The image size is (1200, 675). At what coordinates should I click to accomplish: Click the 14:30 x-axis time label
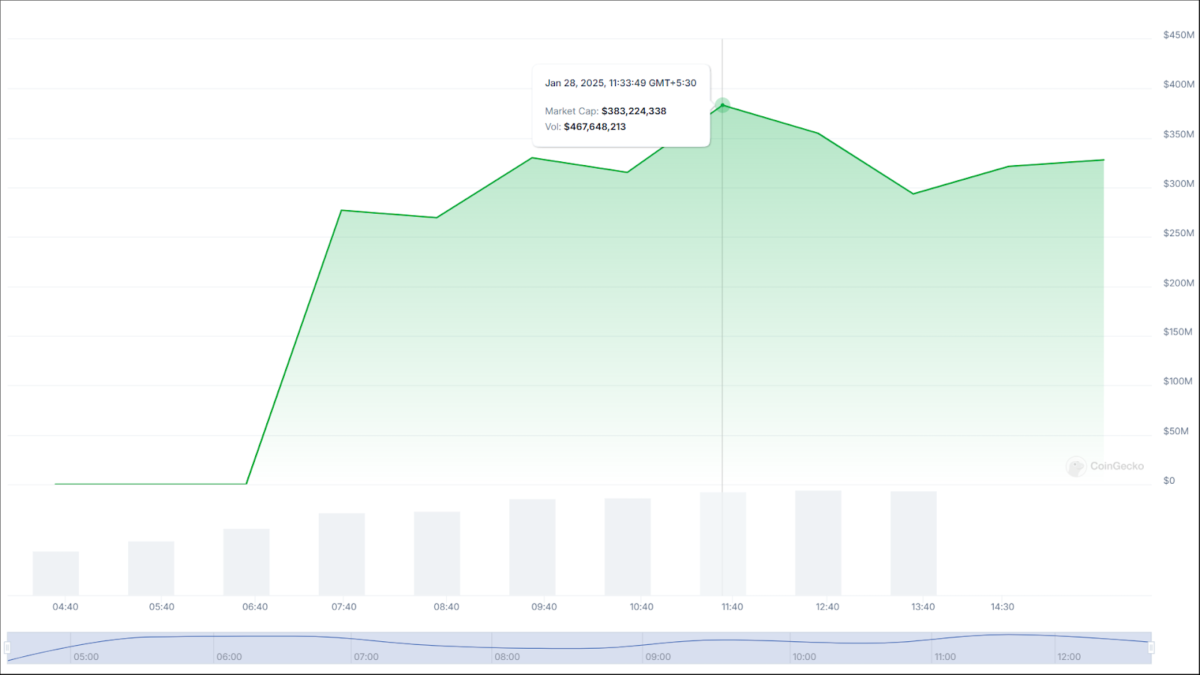coord(1002,607)
